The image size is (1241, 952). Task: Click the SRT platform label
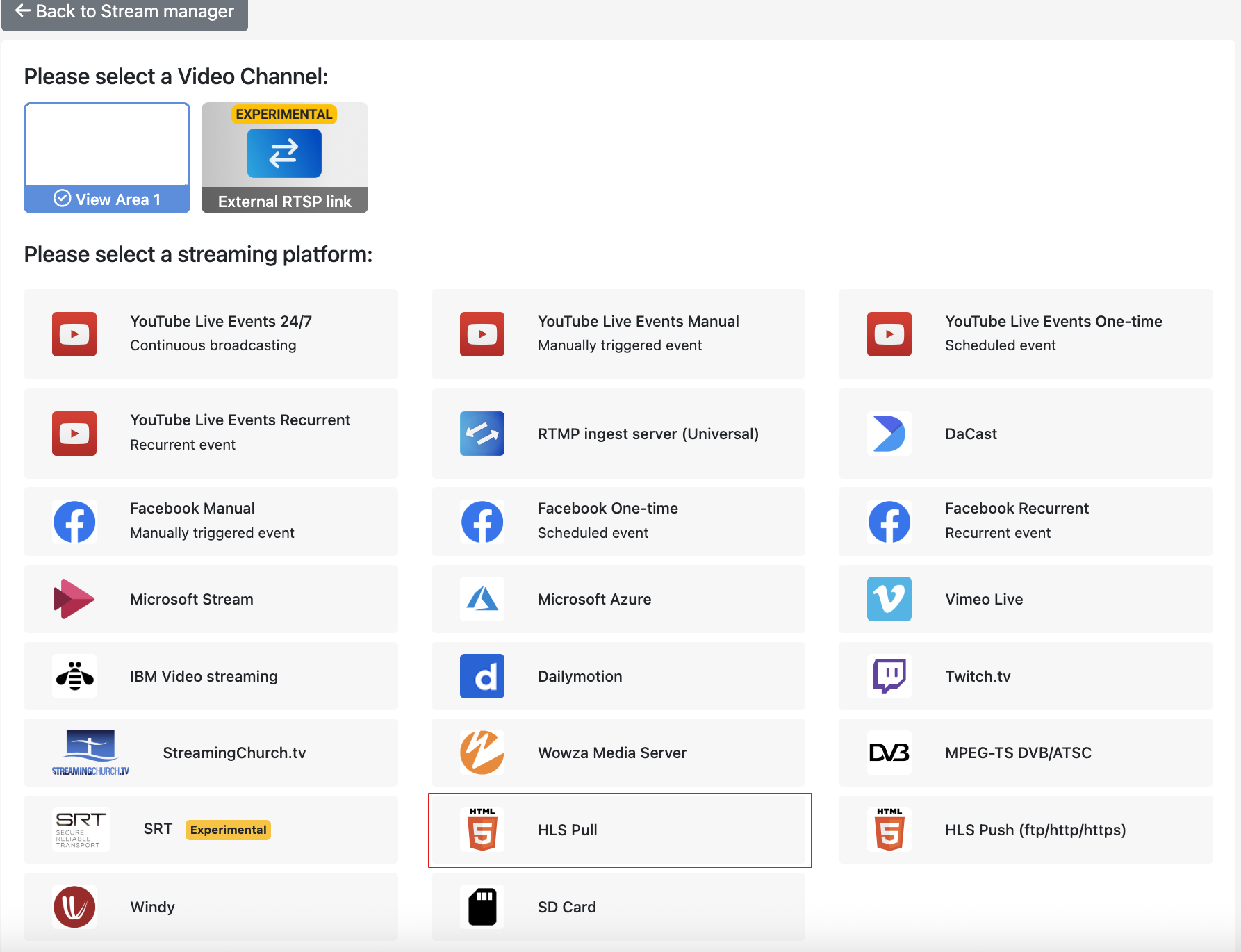pos(158,829)
